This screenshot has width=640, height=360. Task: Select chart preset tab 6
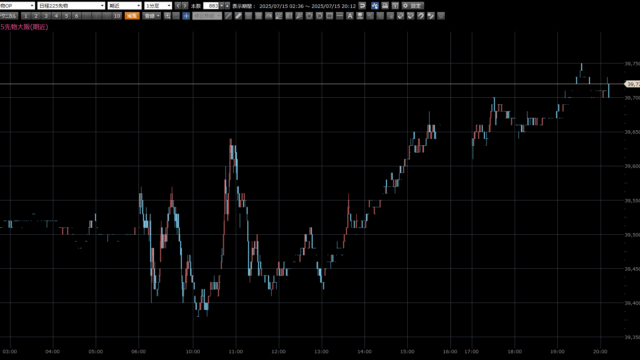[76, 16]
